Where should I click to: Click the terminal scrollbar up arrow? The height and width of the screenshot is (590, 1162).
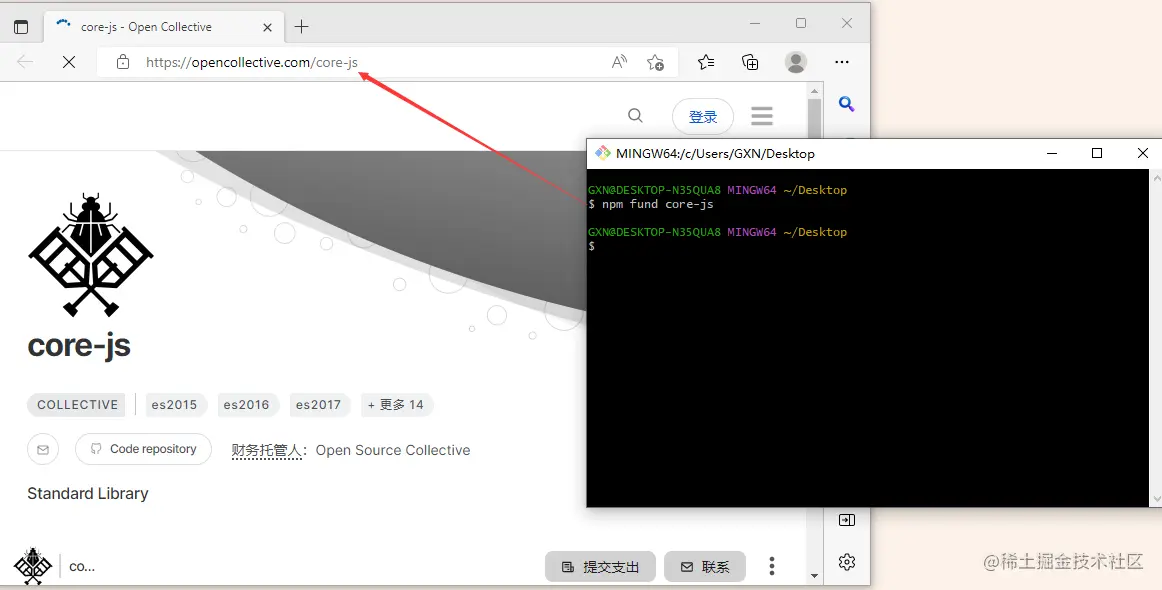pyautogui.click(x=1156, y=177)
